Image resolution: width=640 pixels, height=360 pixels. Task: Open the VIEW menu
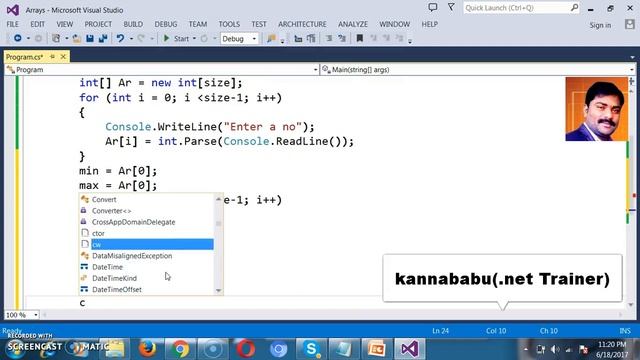64,24
